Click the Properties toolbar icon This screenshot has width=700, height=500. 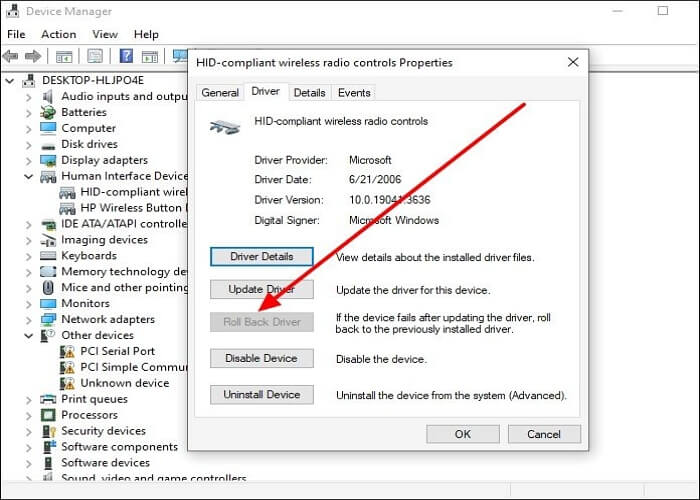point(95,56)
